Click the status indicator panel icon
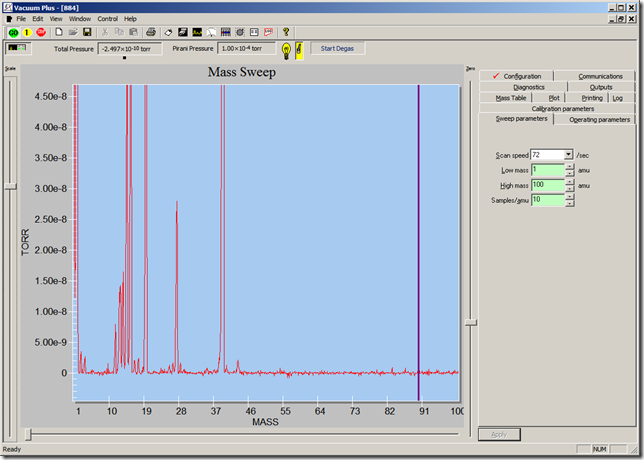644x460 pixels. 17,48
